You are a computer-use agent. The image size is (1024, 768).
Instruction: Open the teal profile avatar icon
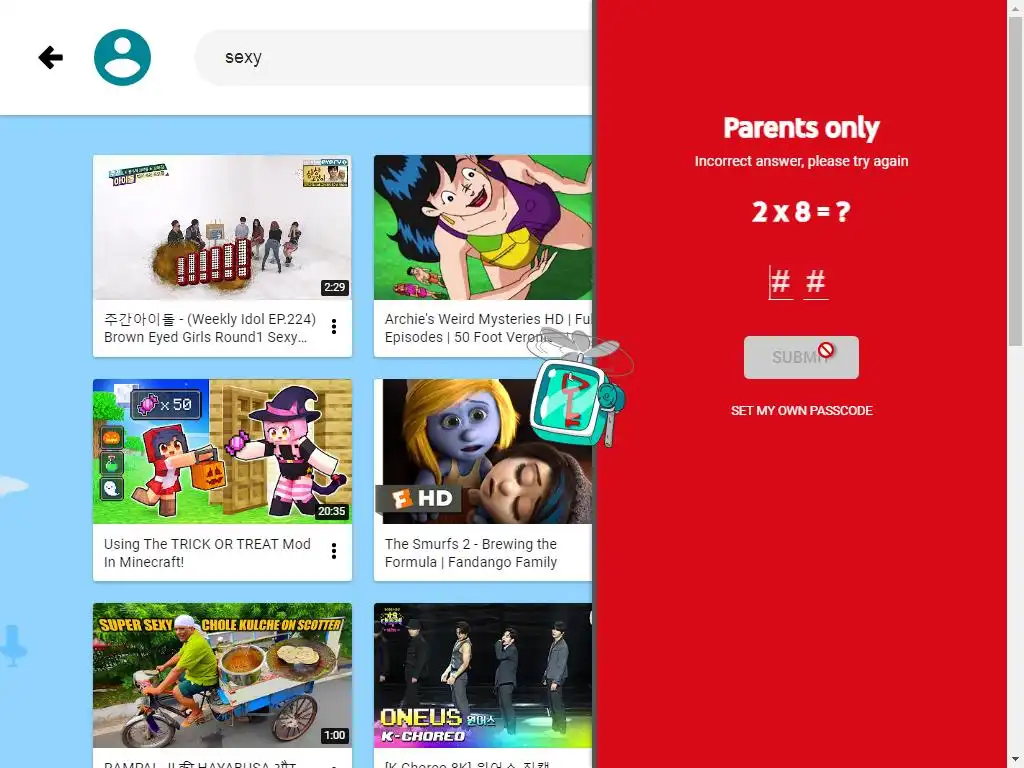[122, 57]
